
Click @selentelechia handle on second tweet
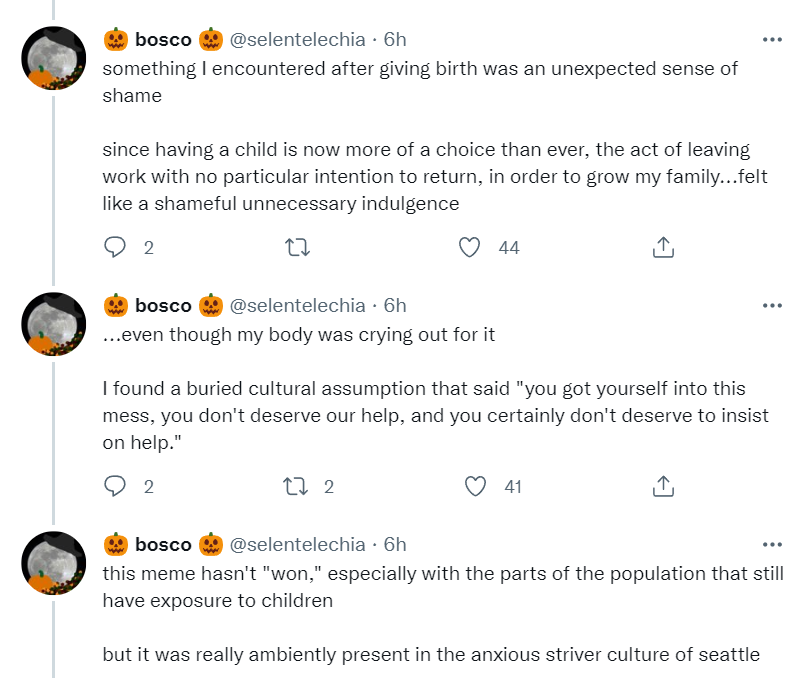click(298, 306)
